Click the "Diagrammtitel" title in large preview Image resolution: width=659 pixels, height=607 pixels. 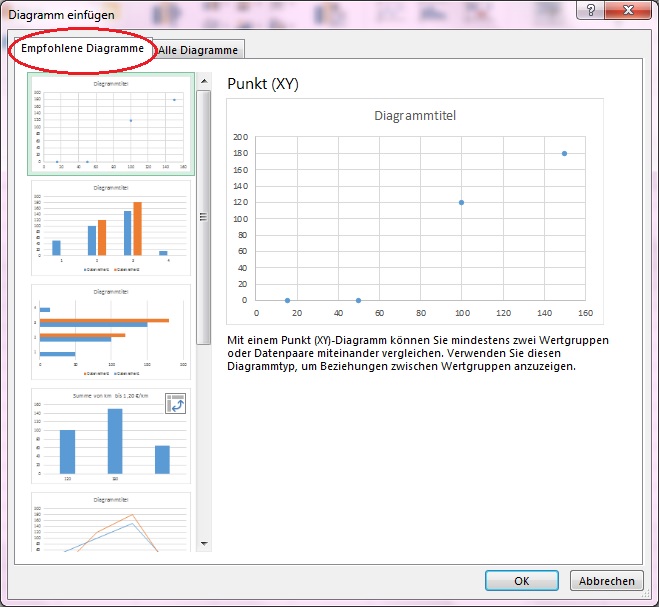[x=415, y=116]
